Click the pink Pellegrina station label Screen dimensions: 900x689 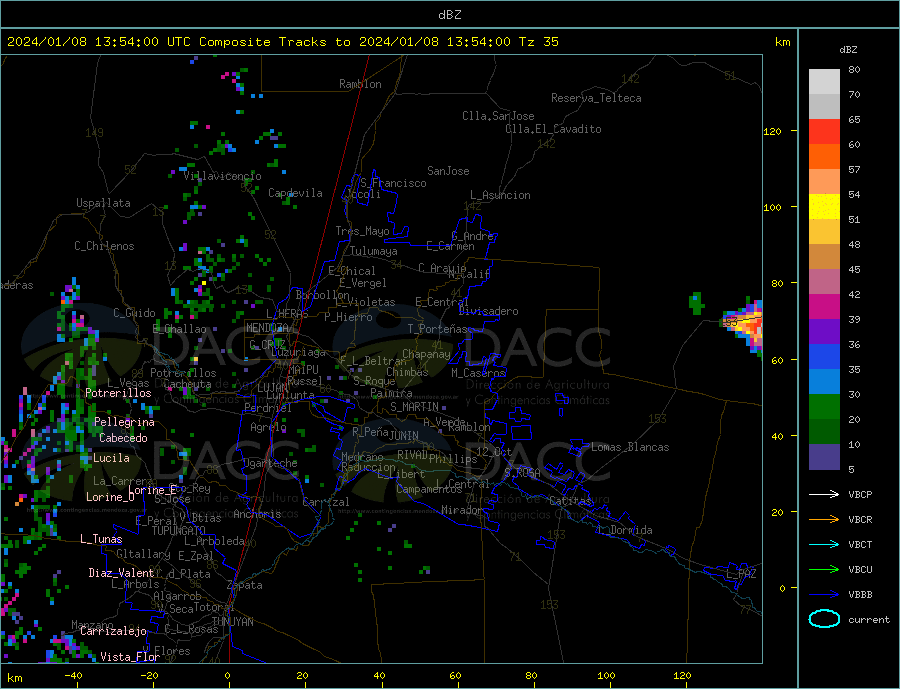124,423
